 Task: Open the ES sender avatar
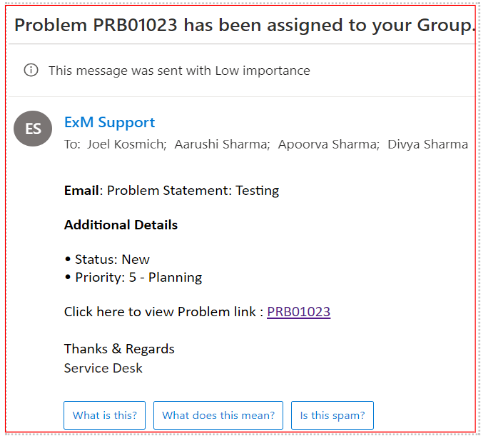33,129
